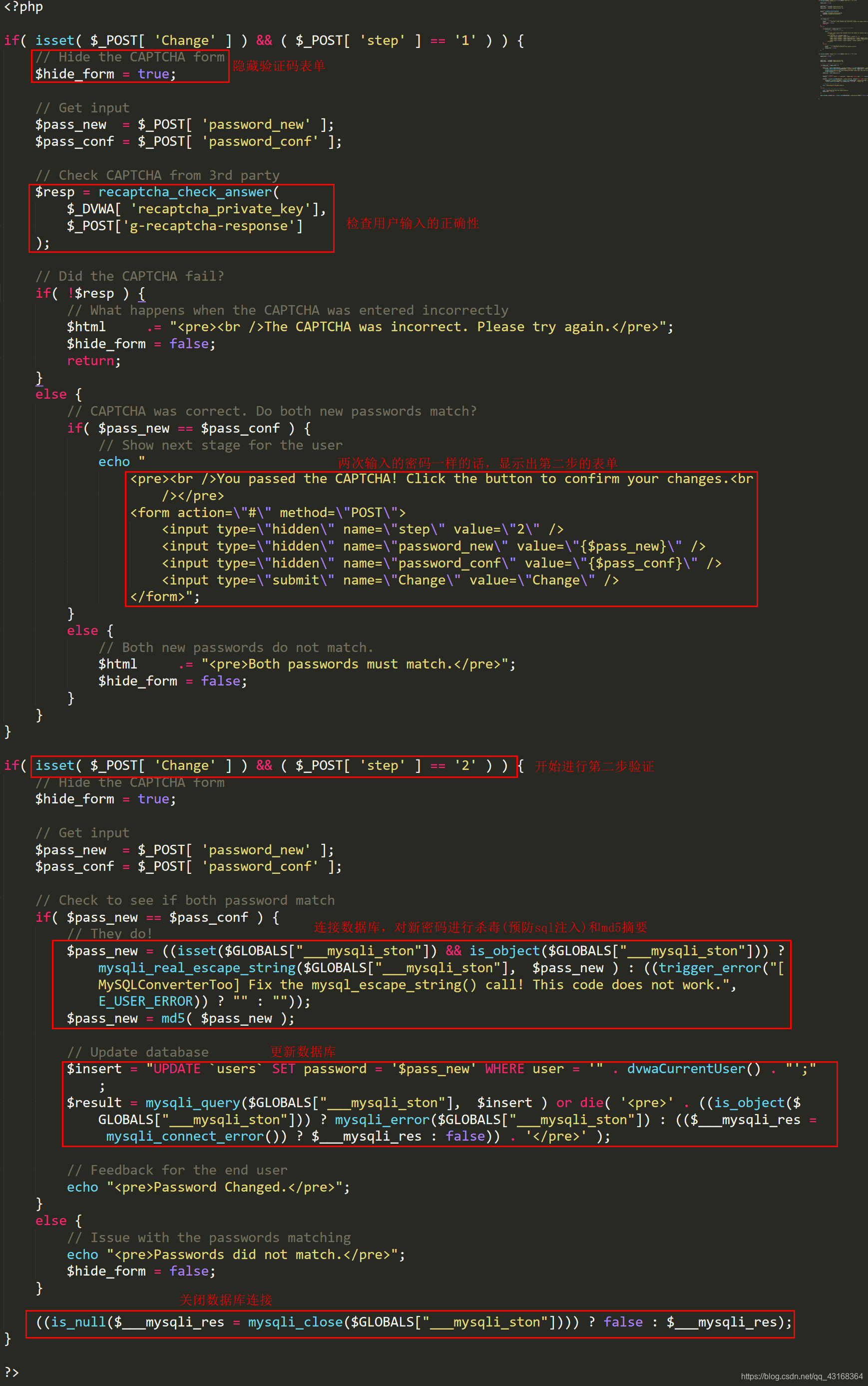Click the 'mysqli_connect_error())' line
The height and width of the screenshot is (1386, 868).
point(358,1136)
